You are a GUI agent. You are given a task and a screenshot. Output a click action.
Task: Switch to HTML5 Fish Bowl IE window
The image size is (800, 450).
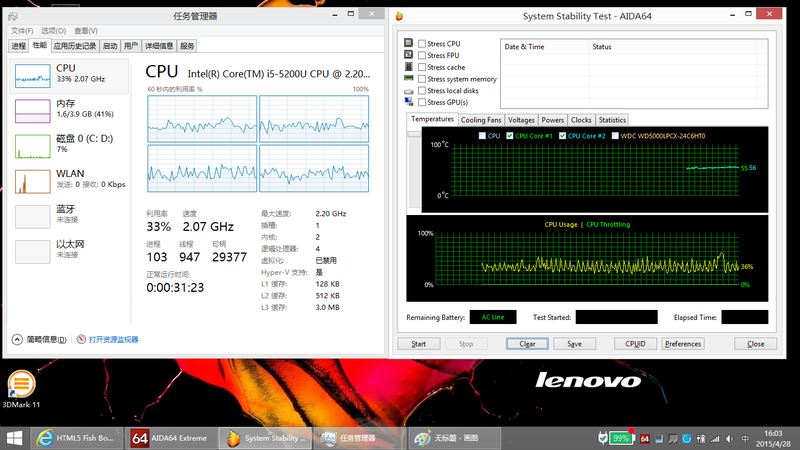click(x=77, y=438)
